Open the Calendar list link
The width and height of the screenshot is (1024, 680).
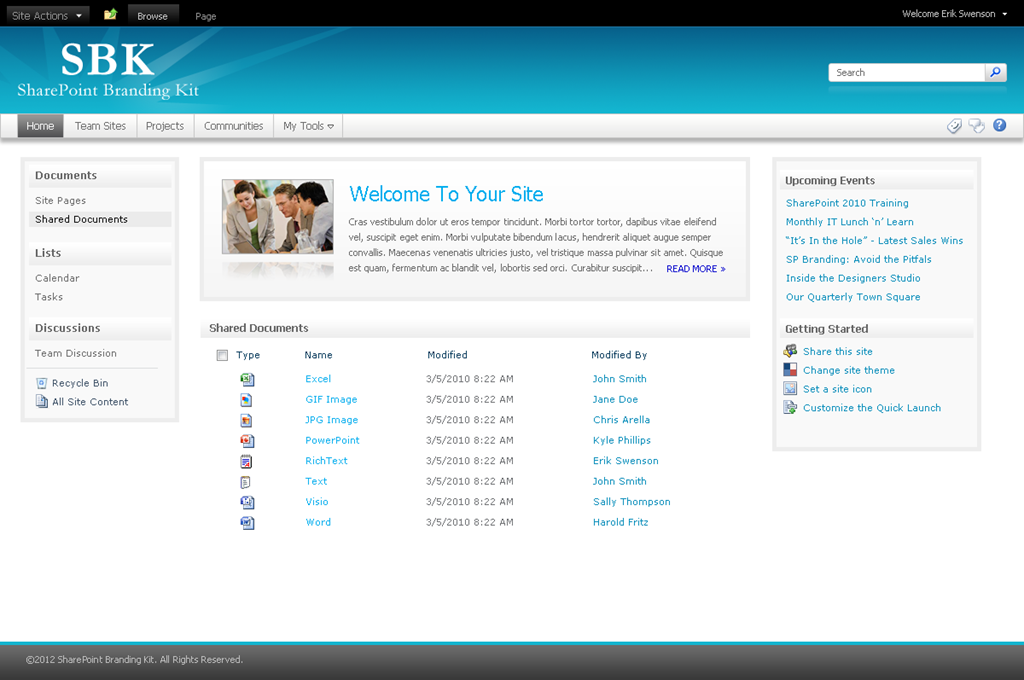(57, 278)
